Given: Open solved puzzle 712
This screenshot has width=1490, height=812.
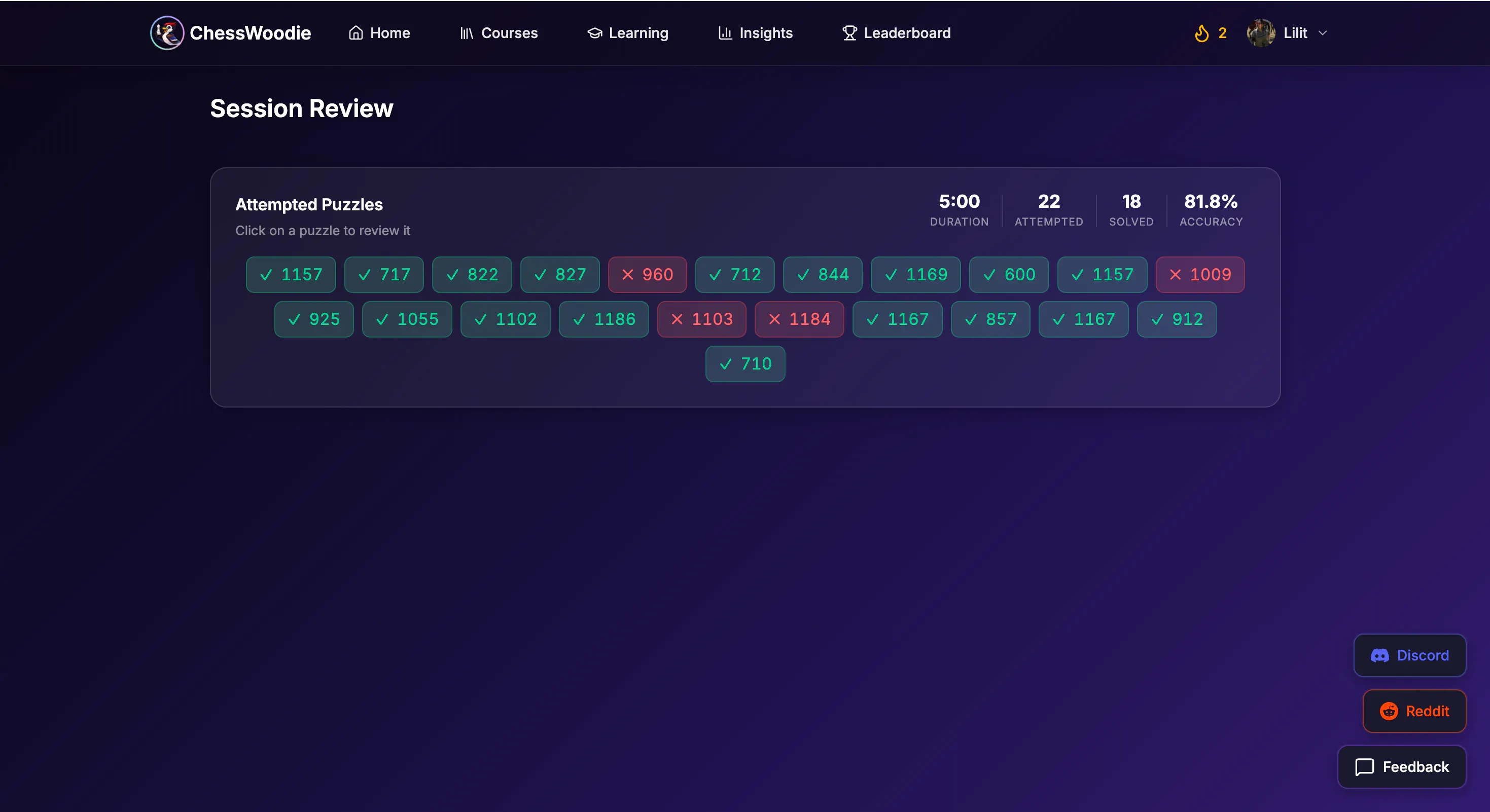Looking at the screenshot, I should pos(734,275).
